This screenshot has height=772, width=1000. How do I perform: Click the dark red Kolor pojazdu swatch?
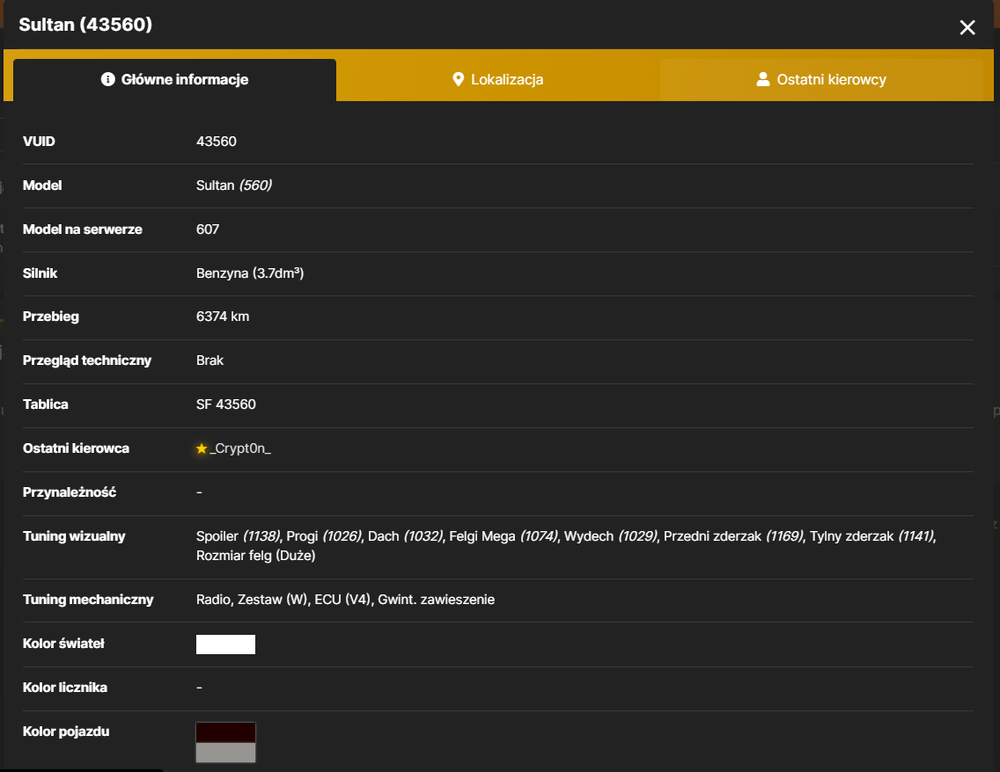[x=226, y=732]
